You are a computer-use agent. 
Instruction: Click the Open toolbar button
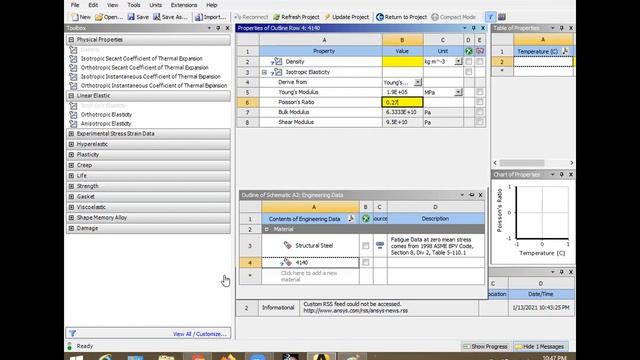point(109,17)
